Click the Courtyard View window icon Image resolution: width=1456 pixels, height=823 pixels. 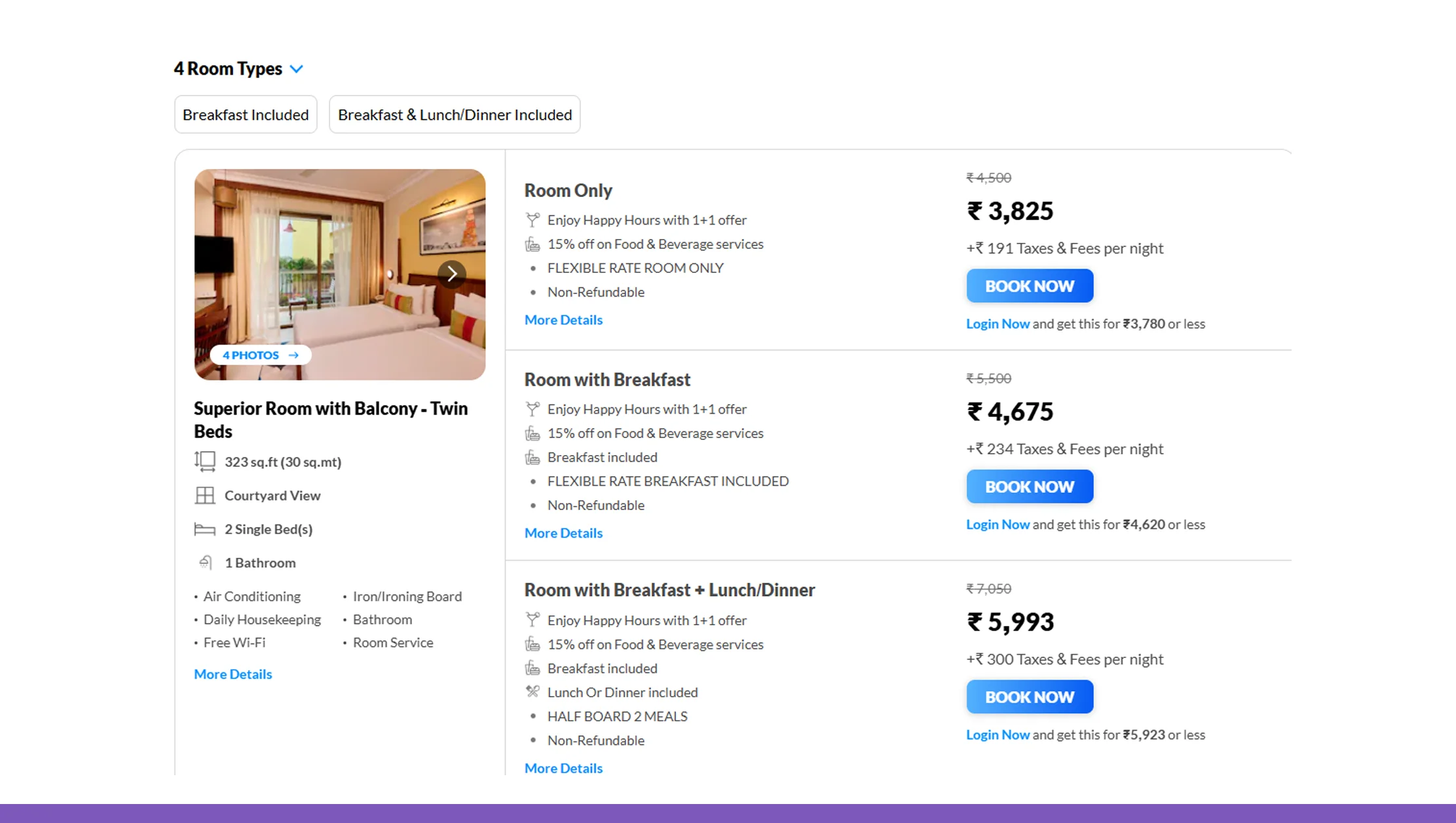click(x=205, y=495)
